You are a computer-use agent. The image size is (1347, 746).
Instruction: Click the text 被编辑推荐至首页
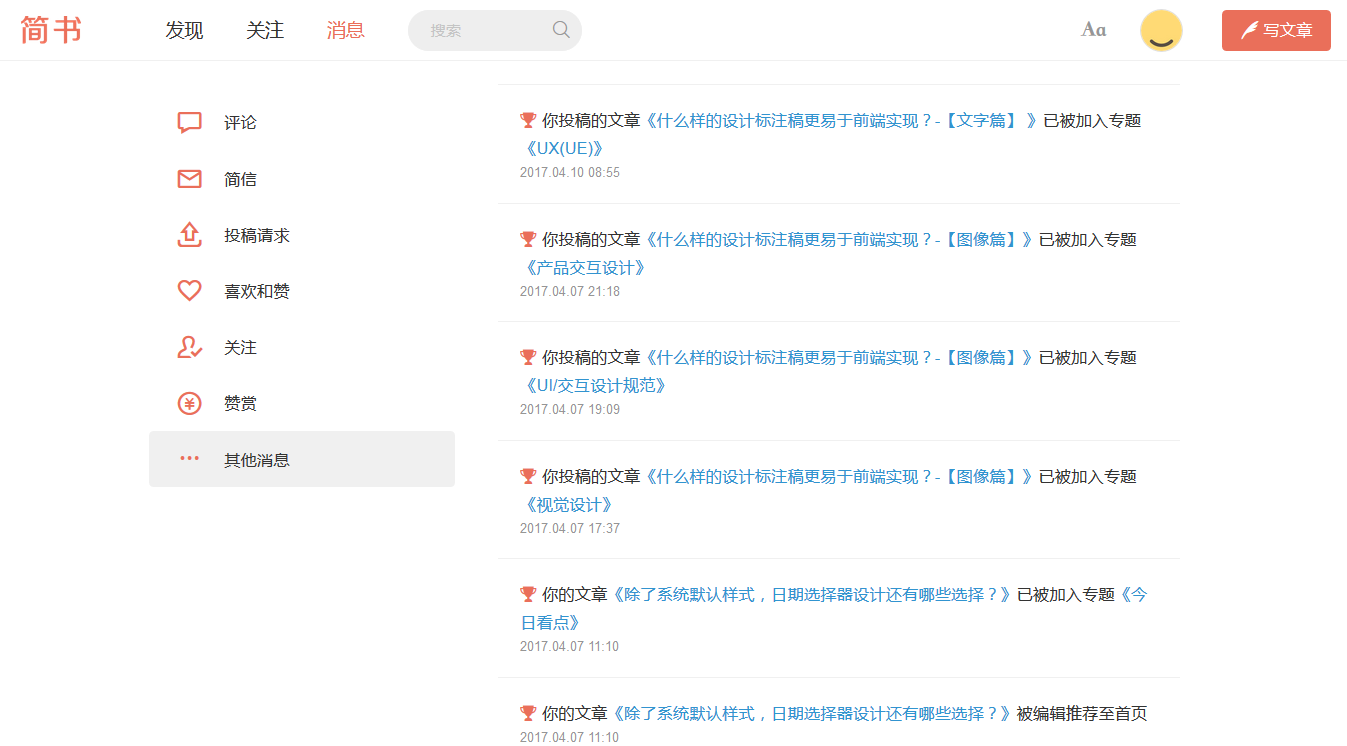pyautogui.click(x=1082, y=713)
